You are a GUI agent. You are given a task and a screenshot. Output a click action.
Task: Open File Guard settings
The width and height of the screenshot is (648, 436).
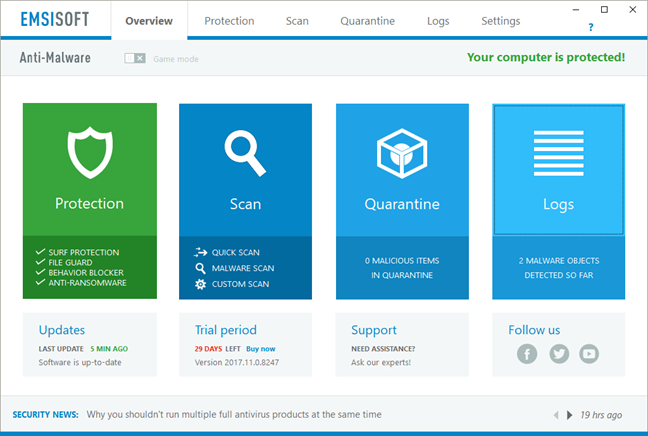pyautogui.click(x=70, y=262)
